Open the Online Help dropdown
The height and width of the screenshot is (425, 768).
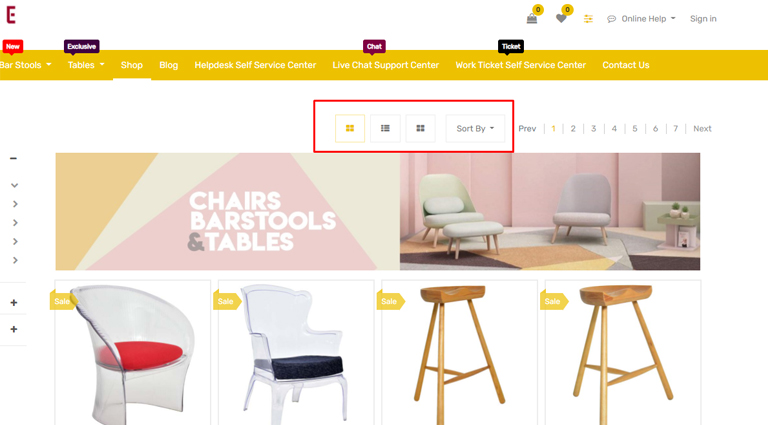tap(641, 19)
